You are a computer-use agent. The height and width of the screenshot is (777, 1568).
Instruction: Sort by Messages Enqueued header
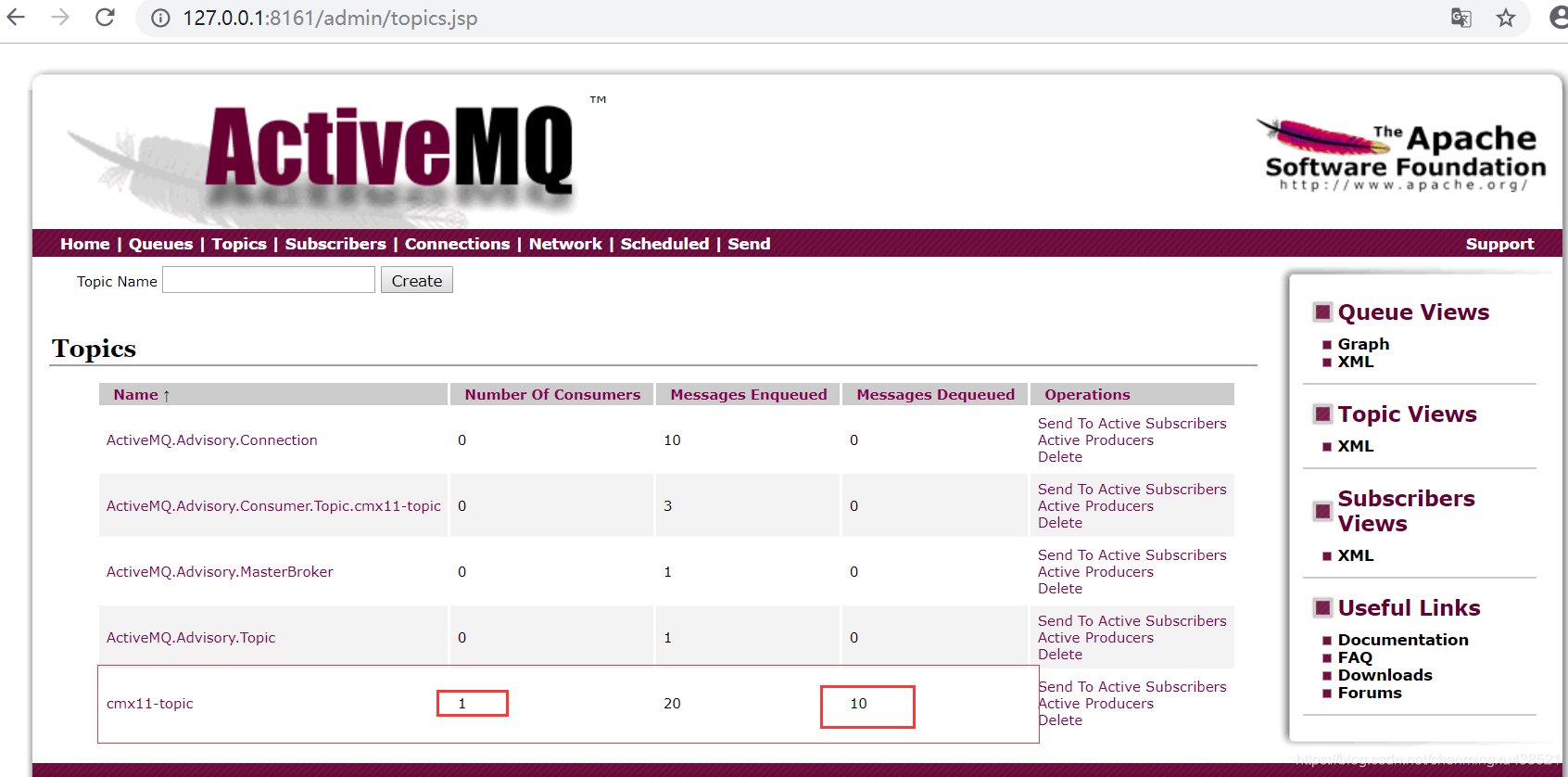pos(749,394)
